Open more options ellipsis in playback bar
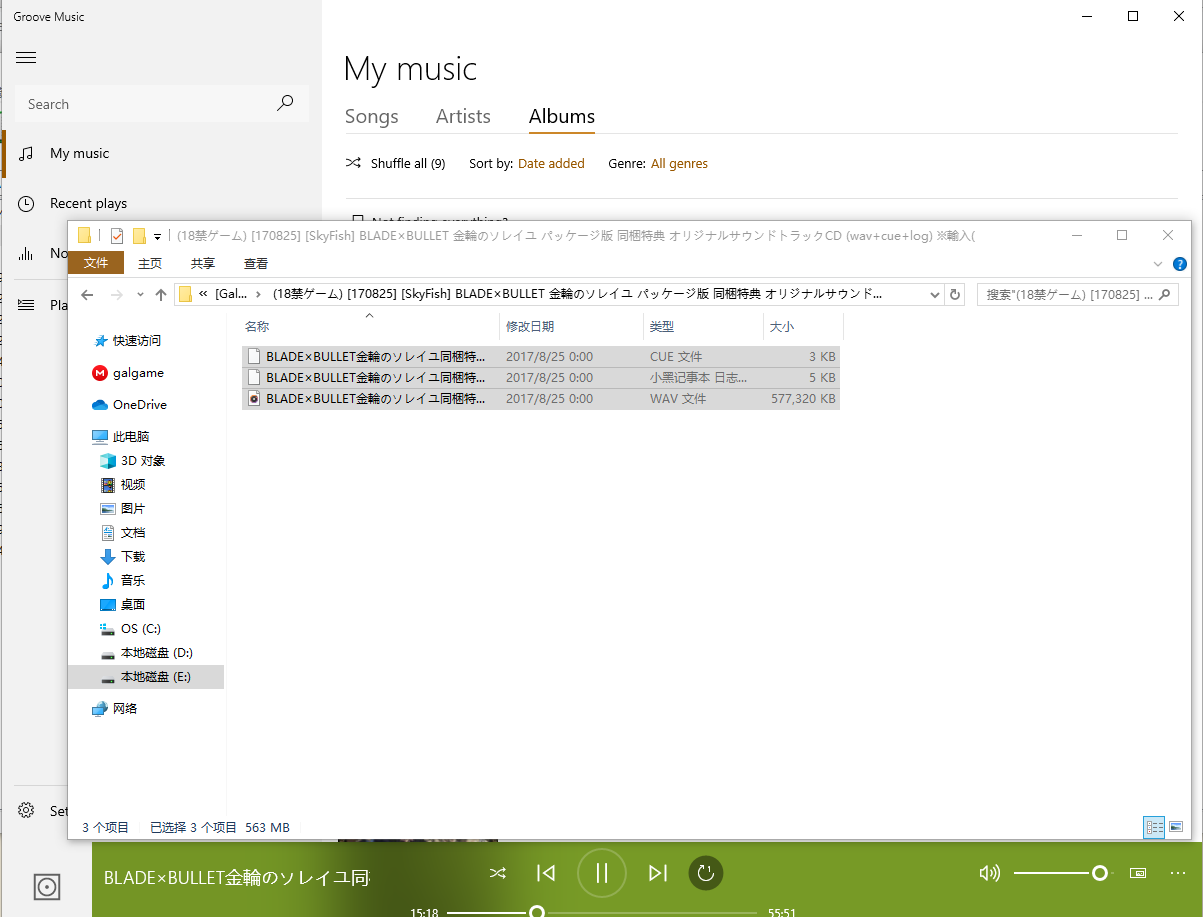Image resolution: width=1203 pixels, height=917 pixels. point(1177,873)
